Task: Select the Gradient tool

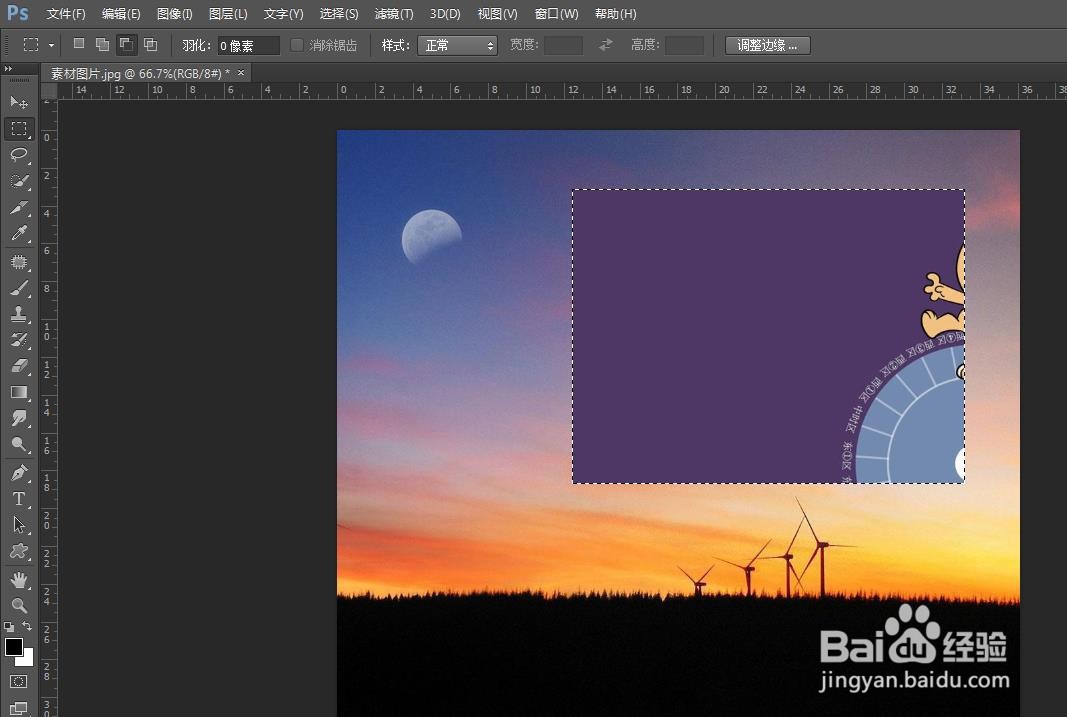Action: 19,392
